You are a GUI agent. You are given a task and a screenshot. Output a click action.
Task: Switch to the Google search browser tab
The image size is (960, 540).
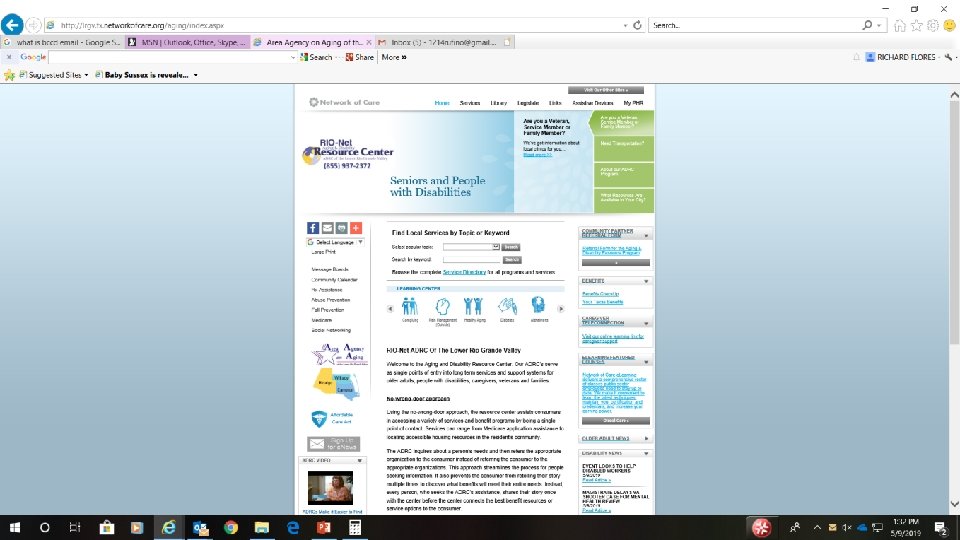click(x=62, y=42)
